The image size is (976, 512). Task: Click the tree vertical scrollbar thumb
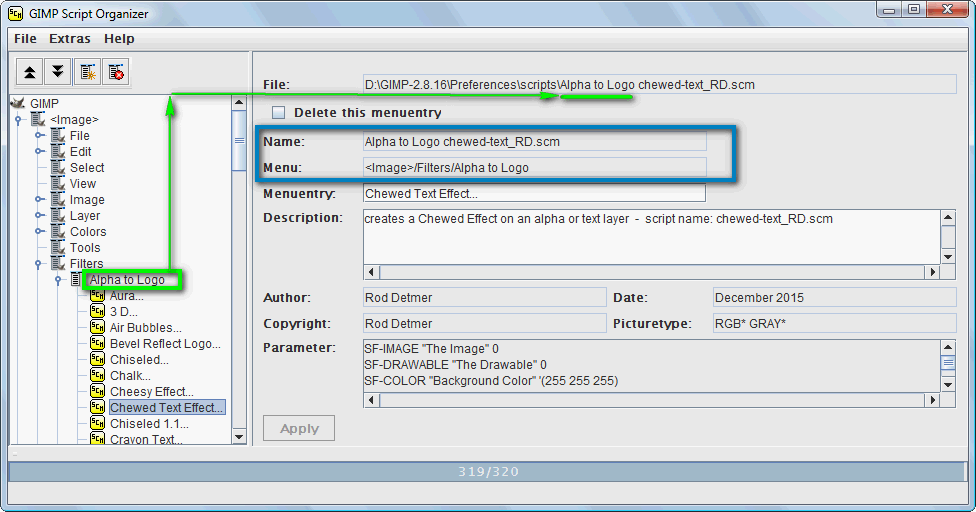pyautogui.click(x=239, y=140)
